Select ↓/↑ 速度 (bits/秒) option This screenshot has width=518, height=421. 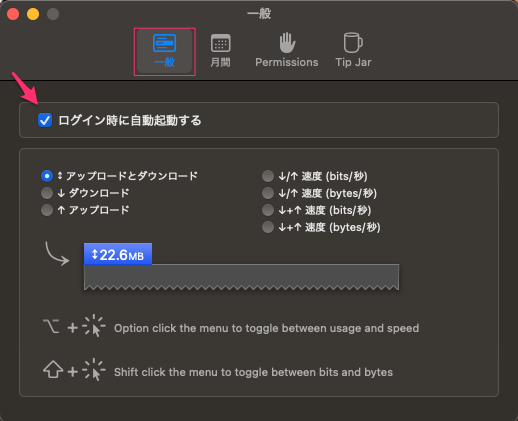pos(268,176)
